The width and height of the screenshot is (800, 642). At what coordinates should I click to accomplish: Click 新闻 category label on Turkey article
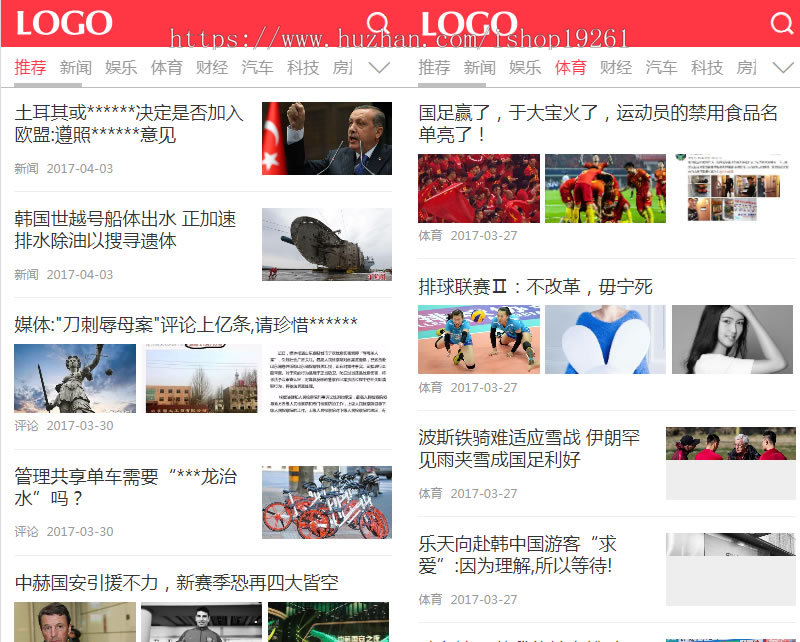[26, 168]
